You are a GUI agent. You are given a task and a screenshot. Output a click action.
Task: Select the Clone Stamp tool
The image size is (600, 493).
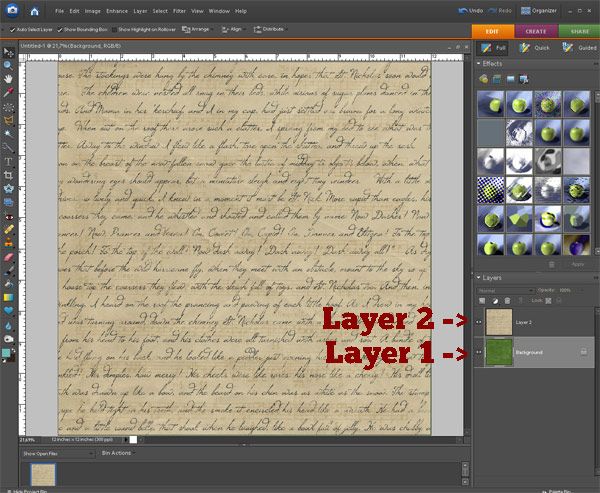tap(8, 243)
